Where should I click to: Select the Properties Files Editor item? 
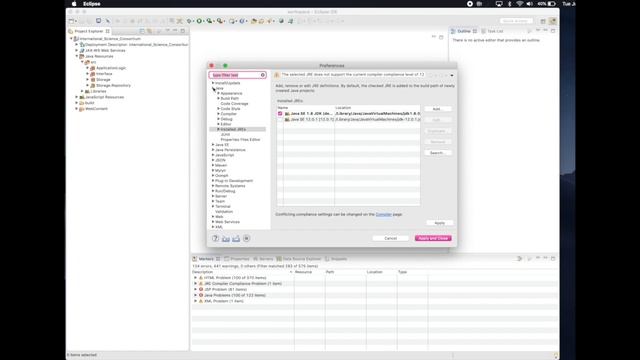point(240,140)
